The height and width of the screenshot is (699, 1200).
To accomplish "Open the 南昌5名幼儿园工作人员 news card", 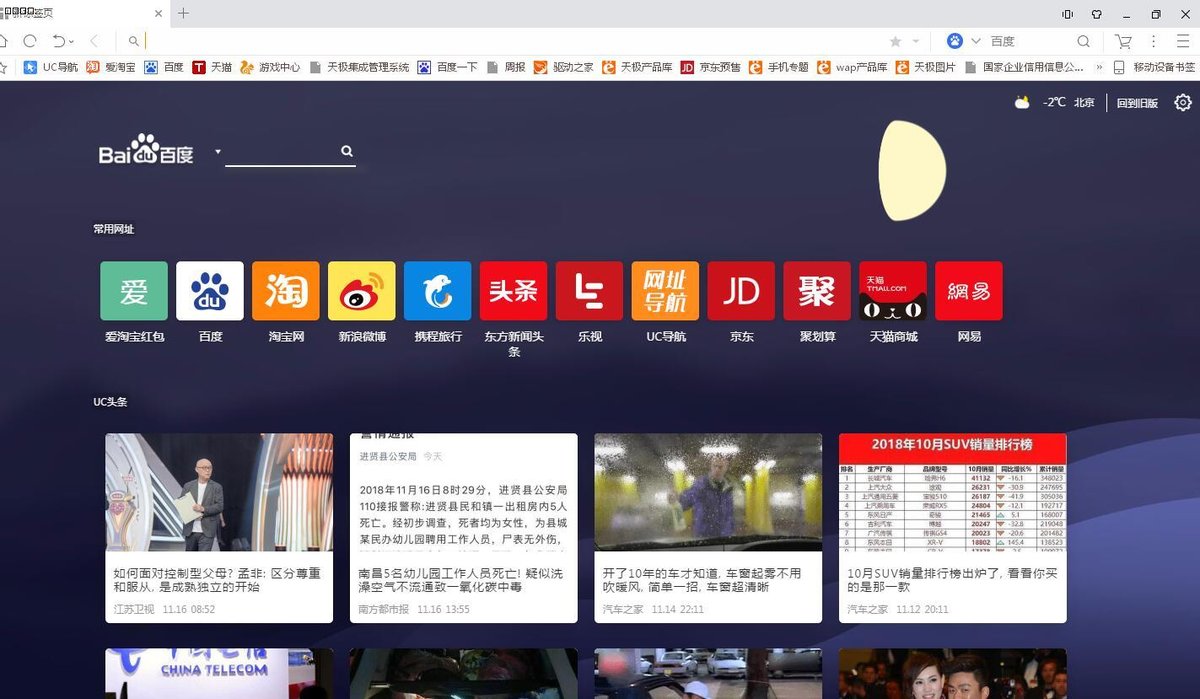I will tap(464, 528).
